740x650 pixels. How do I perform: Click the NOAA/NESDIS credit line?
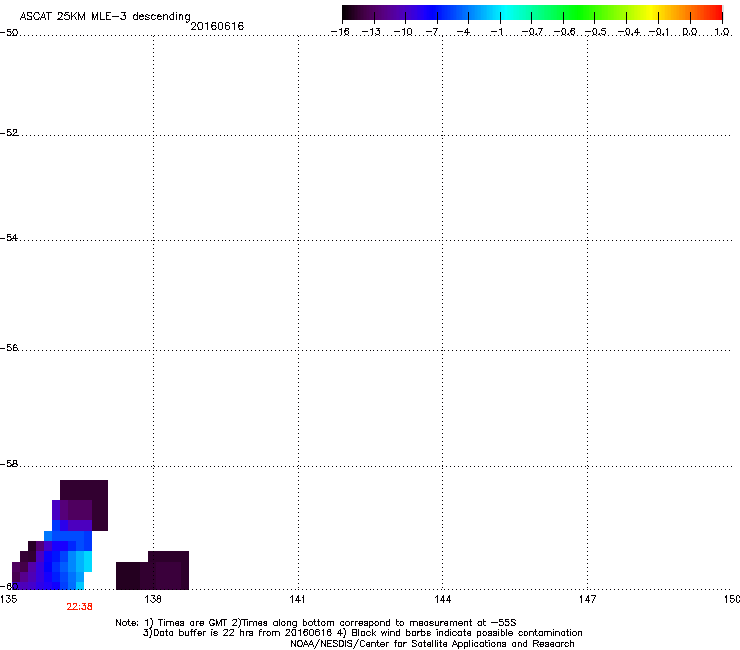tap(432, 644)
